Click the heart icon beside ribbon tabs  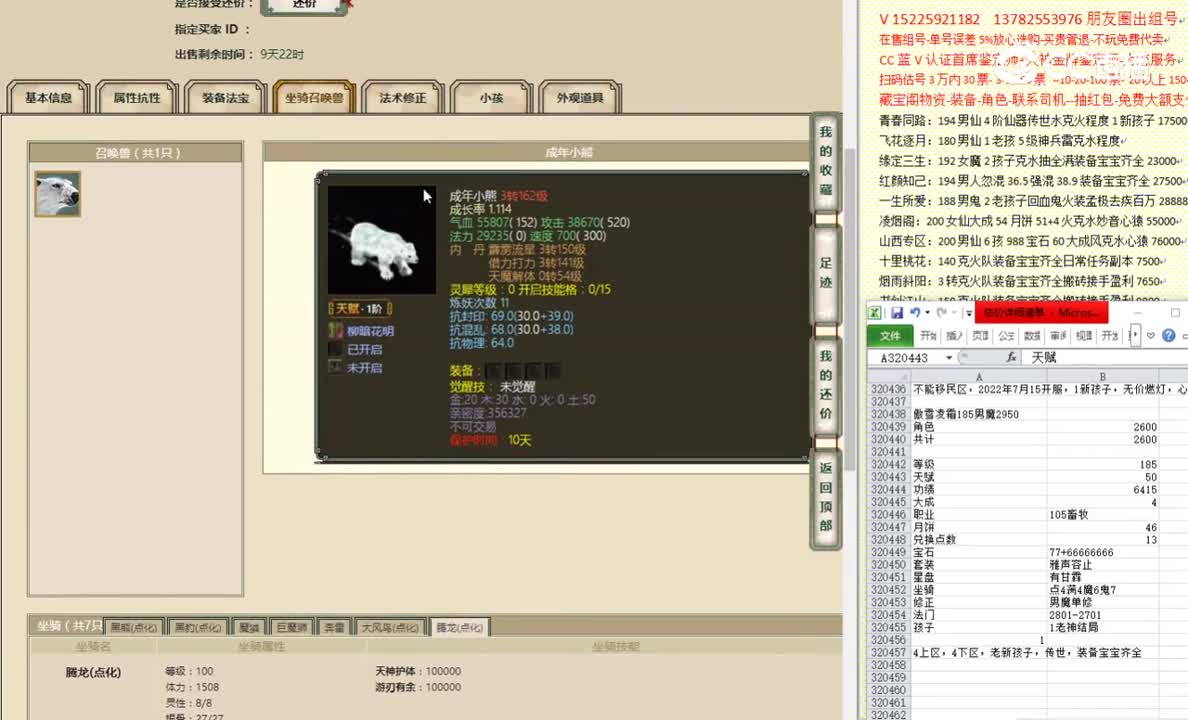[1150, 335]
